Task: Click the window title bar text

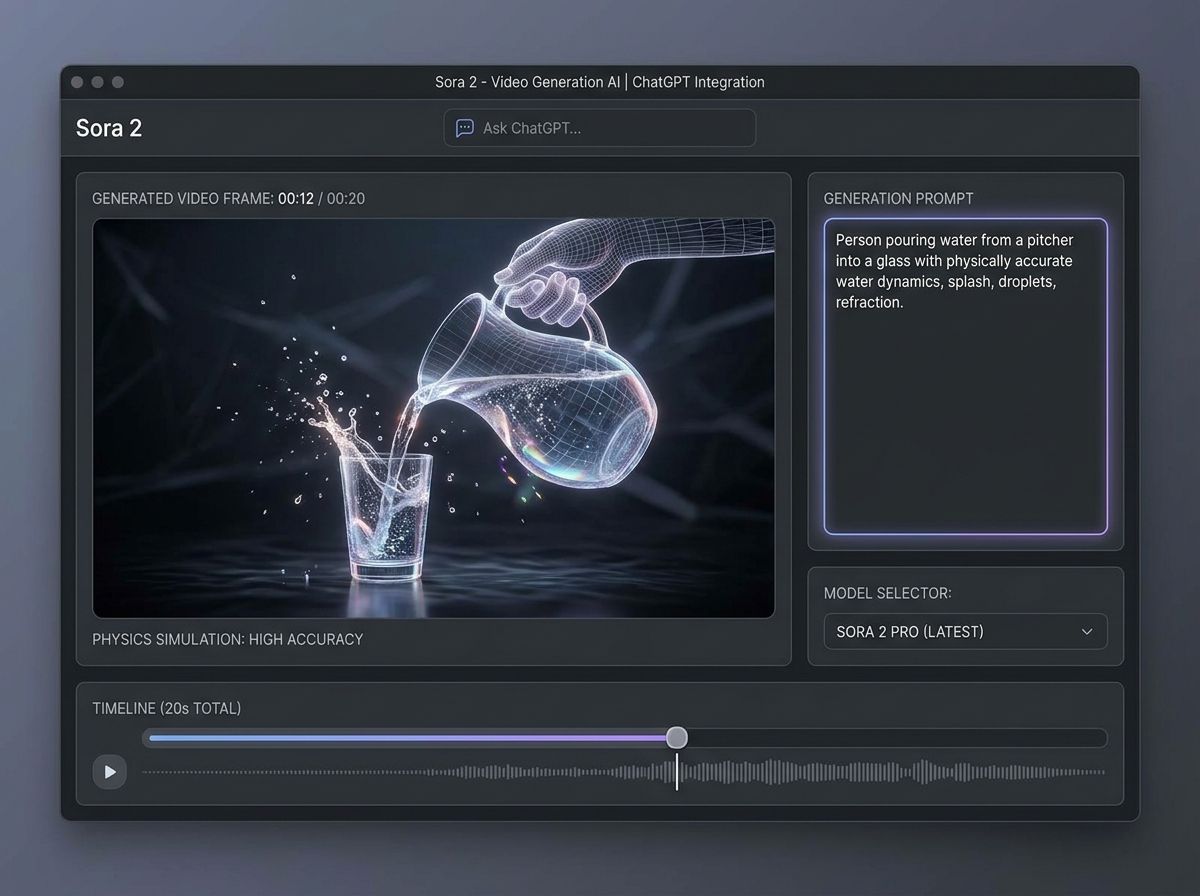Action: [600, 82]
